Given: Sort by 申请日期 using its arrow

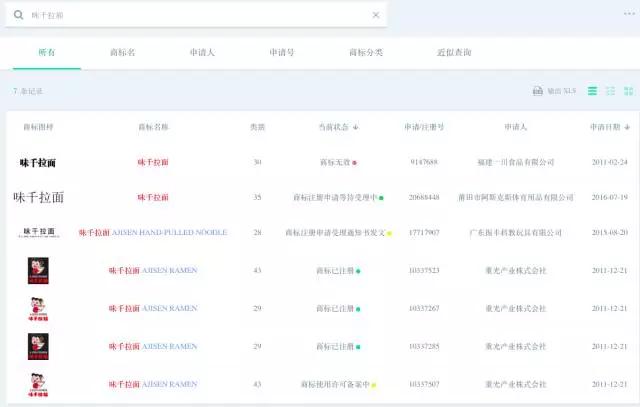Looking at the screenshot, I should coord(627,127).
